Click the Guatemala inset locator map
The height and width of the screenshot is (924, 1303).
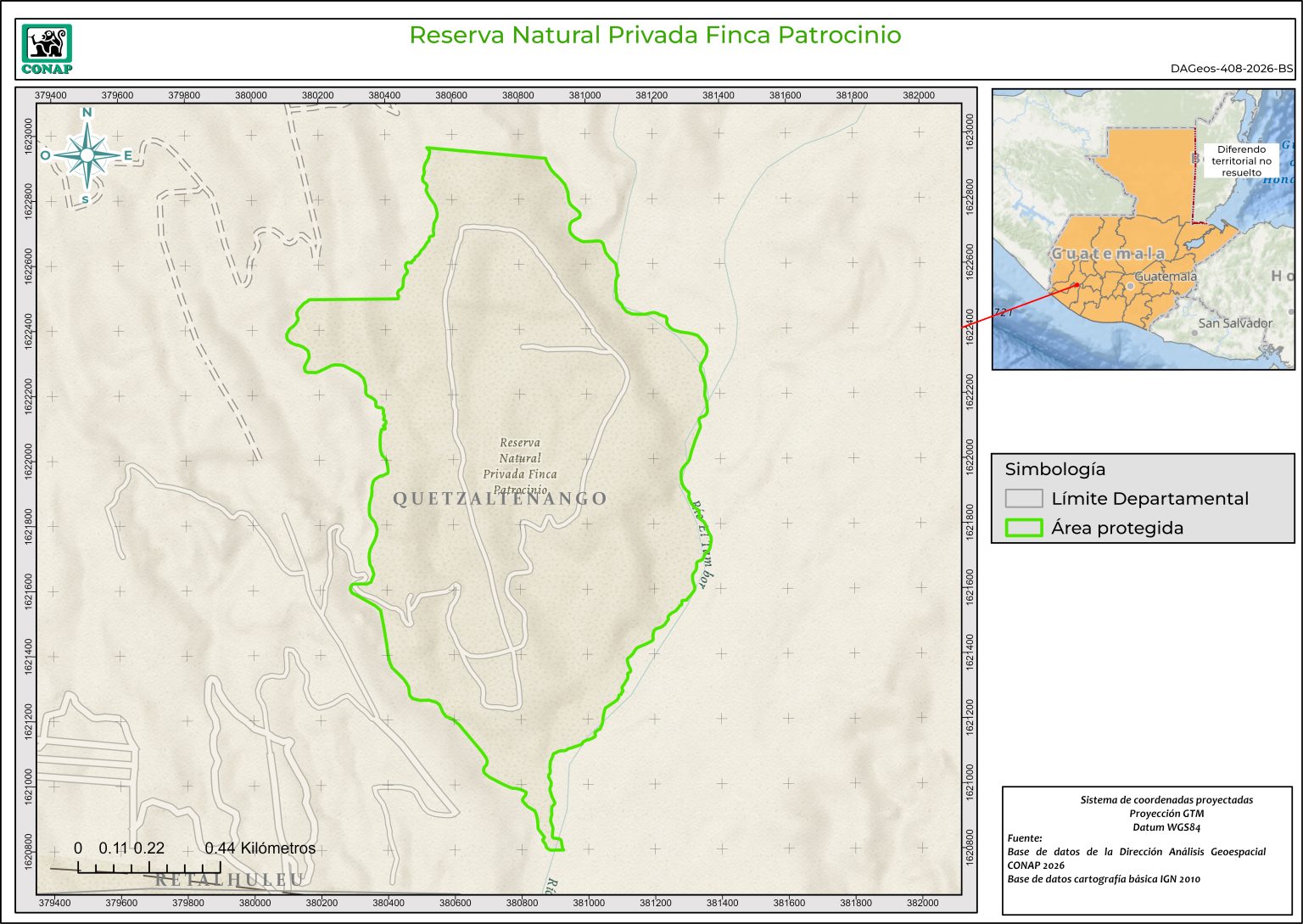(x=1143, y=229)
